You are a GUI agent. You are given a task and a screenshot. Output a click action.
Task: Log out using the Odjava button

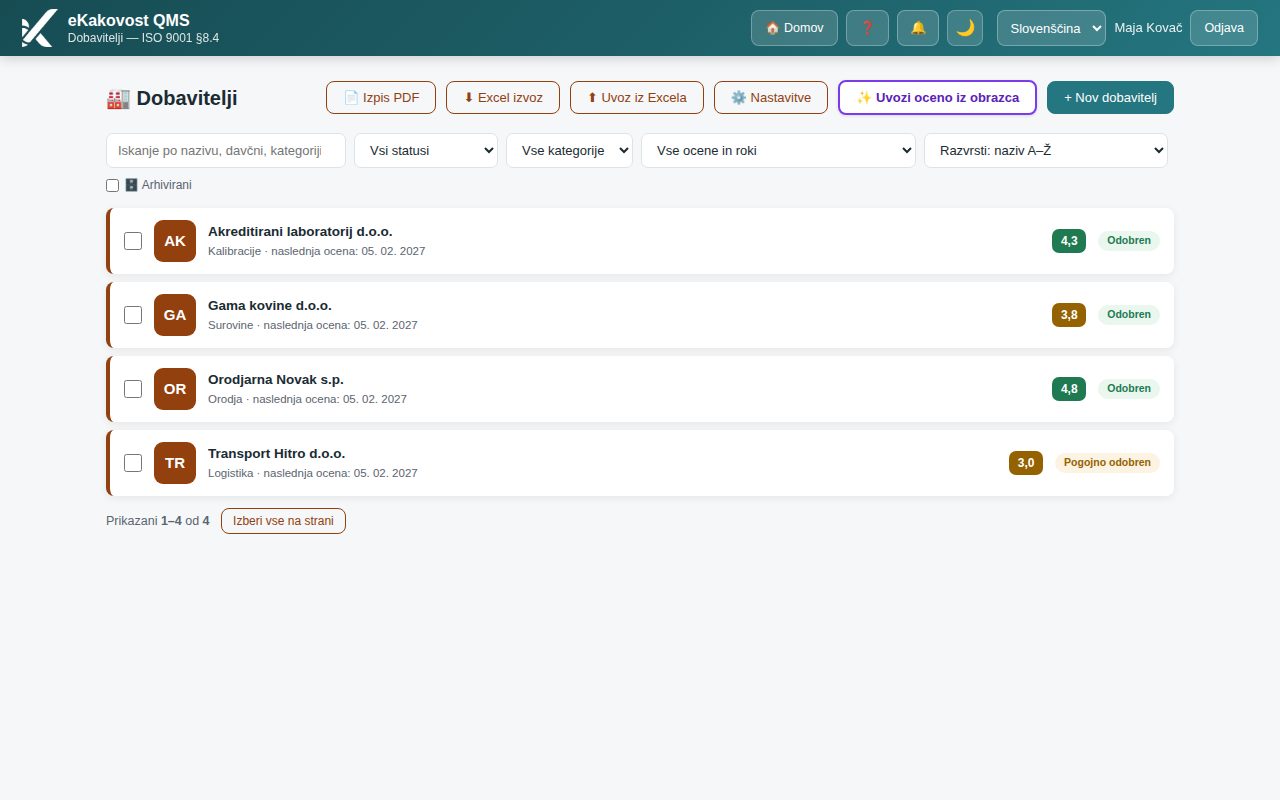1224,28
